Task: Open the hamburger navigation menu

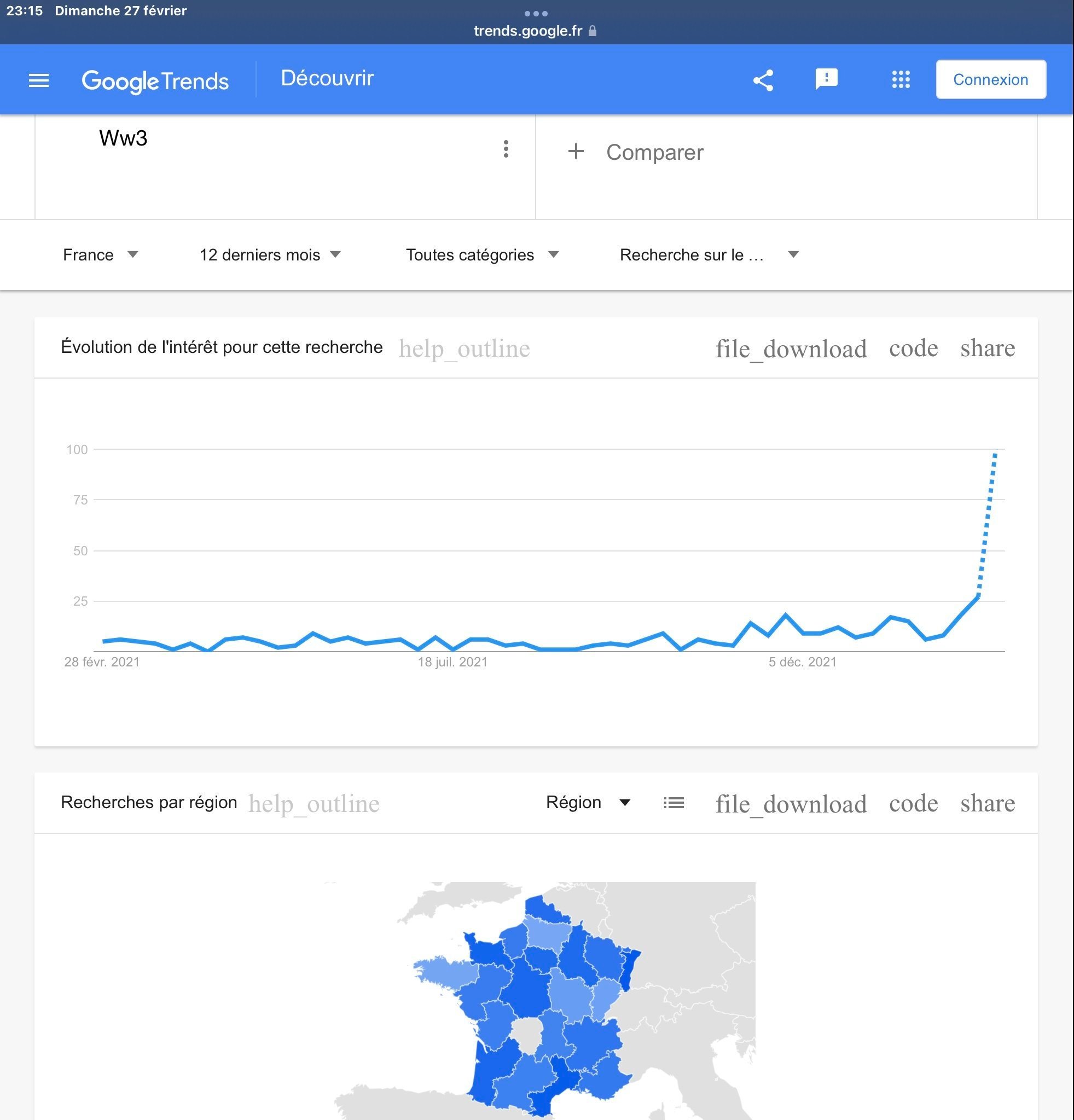Action: tap(39, 80)
